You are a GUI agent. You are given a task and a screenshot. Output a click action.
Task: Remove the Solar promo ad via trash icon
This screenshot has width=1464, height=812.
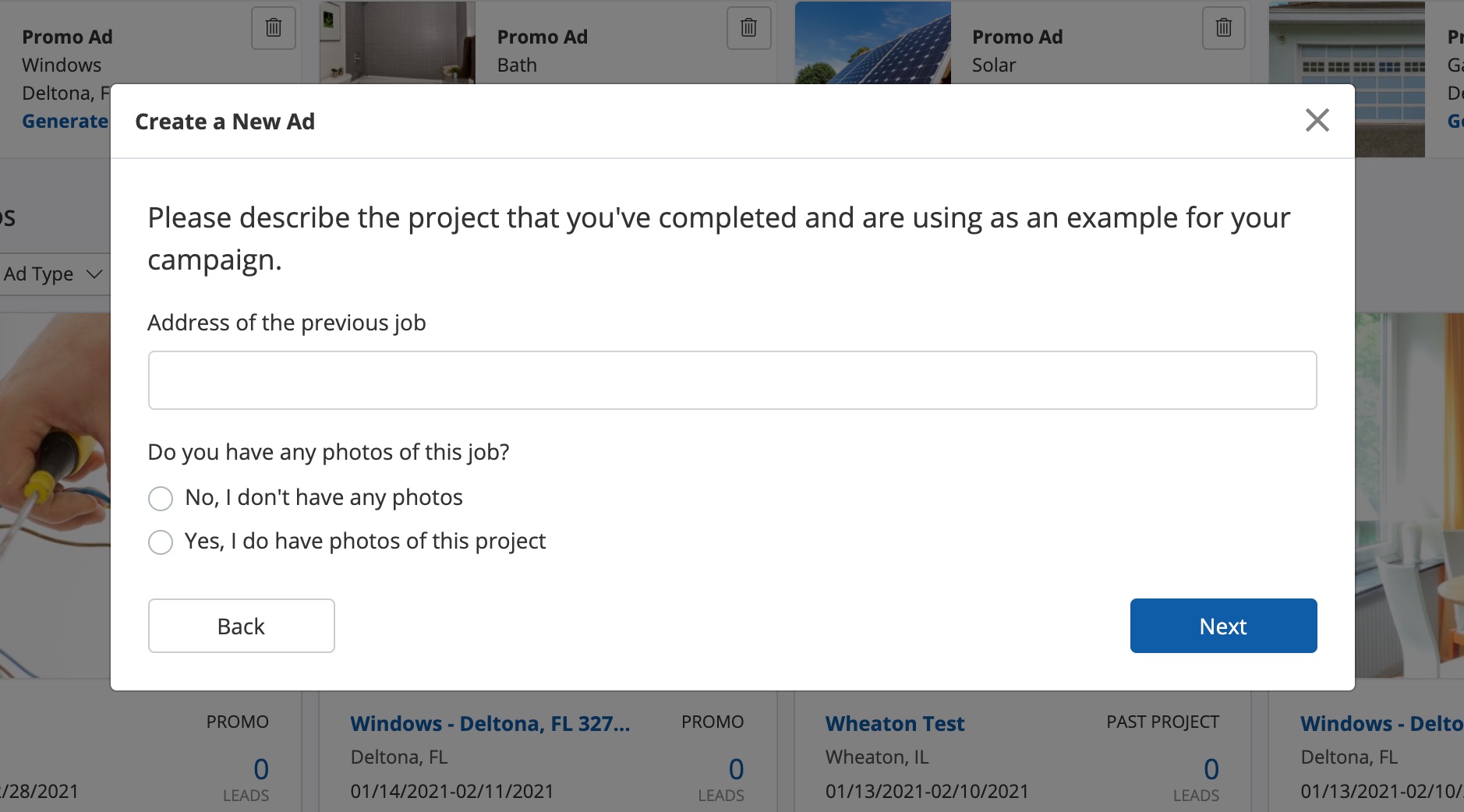point(1223,28)
